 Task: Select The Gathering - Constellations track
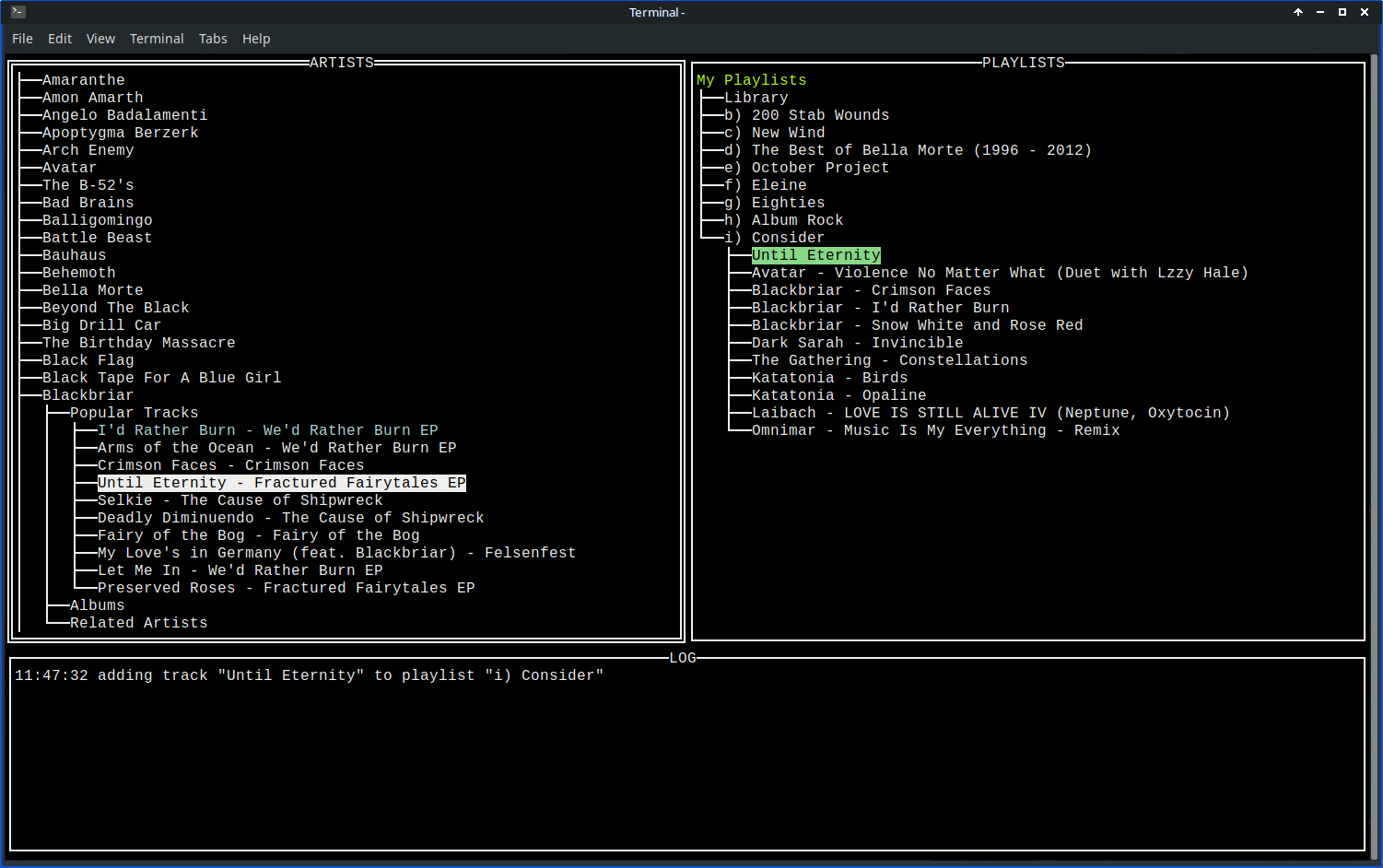click(889, 360)
